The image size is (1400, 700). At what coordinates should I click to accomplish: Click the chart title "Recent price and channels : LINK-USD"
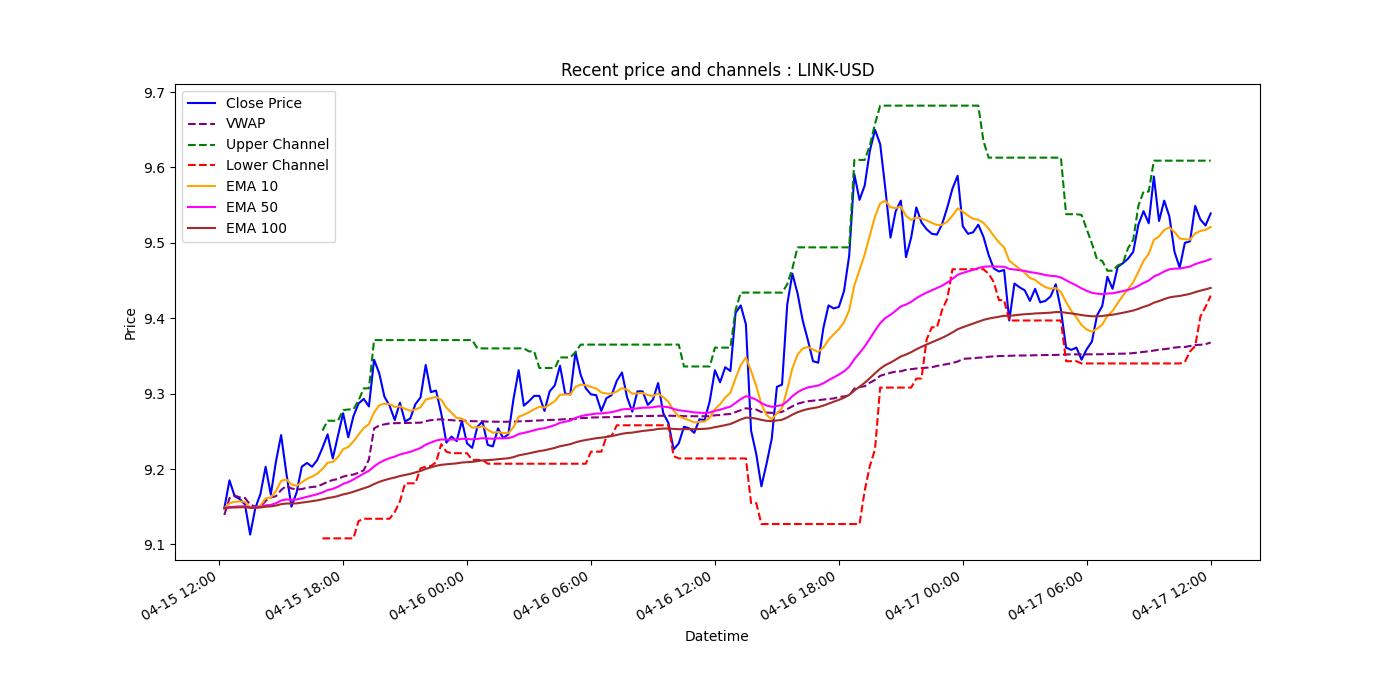click(x=717, y=70)
